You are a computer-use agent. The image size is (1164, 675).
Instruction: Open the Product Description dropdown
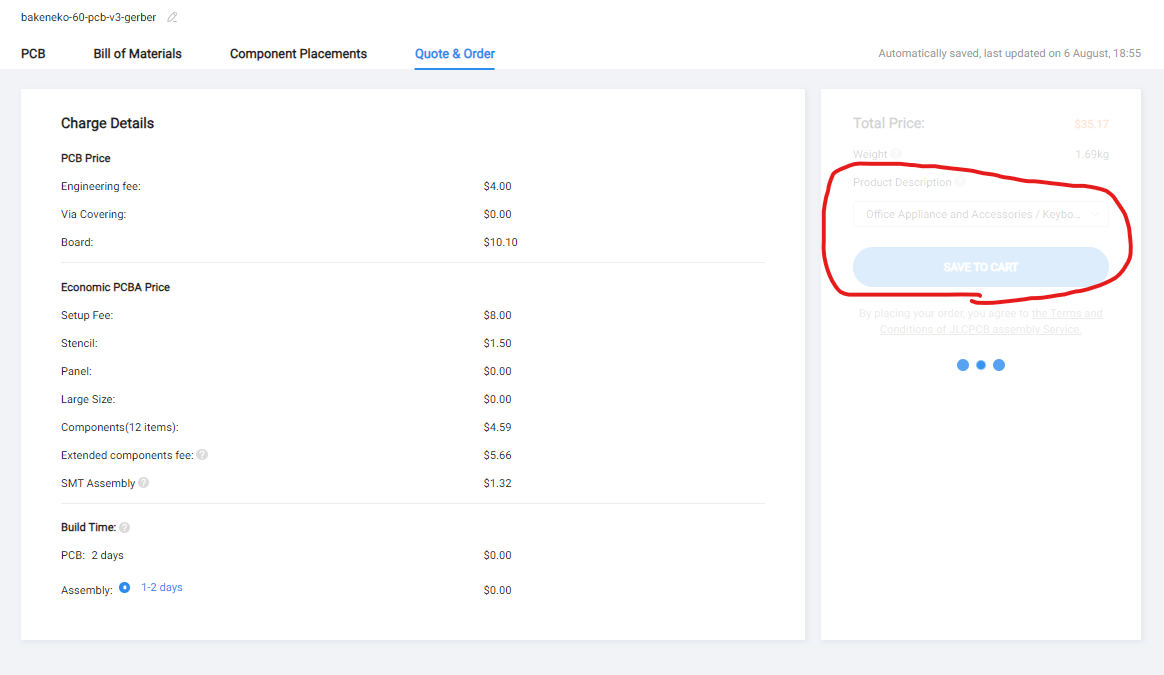click(981, 214)
